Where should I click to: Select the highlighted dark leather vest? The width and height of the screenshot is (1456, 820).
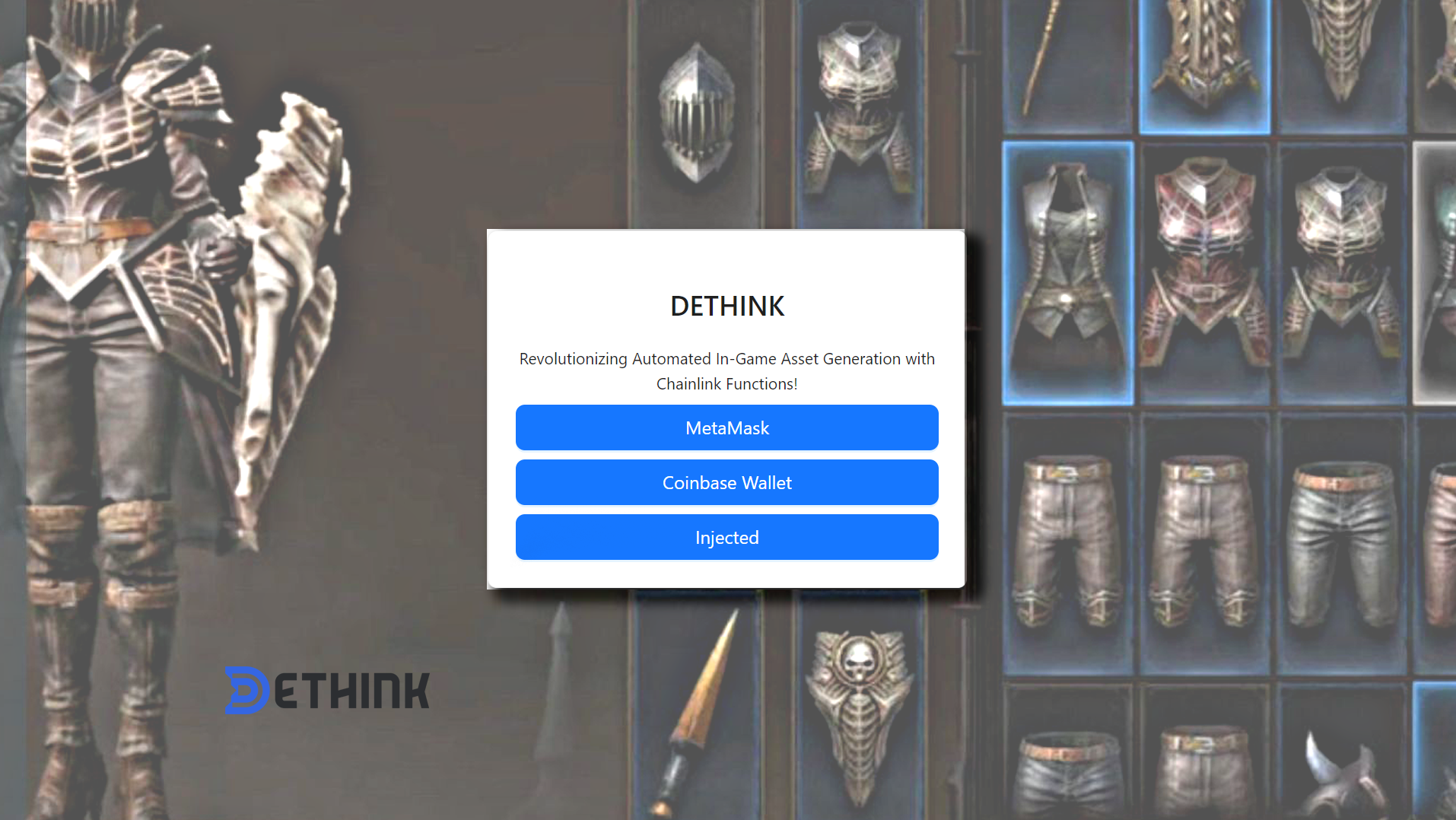[x=1068, y=272]
